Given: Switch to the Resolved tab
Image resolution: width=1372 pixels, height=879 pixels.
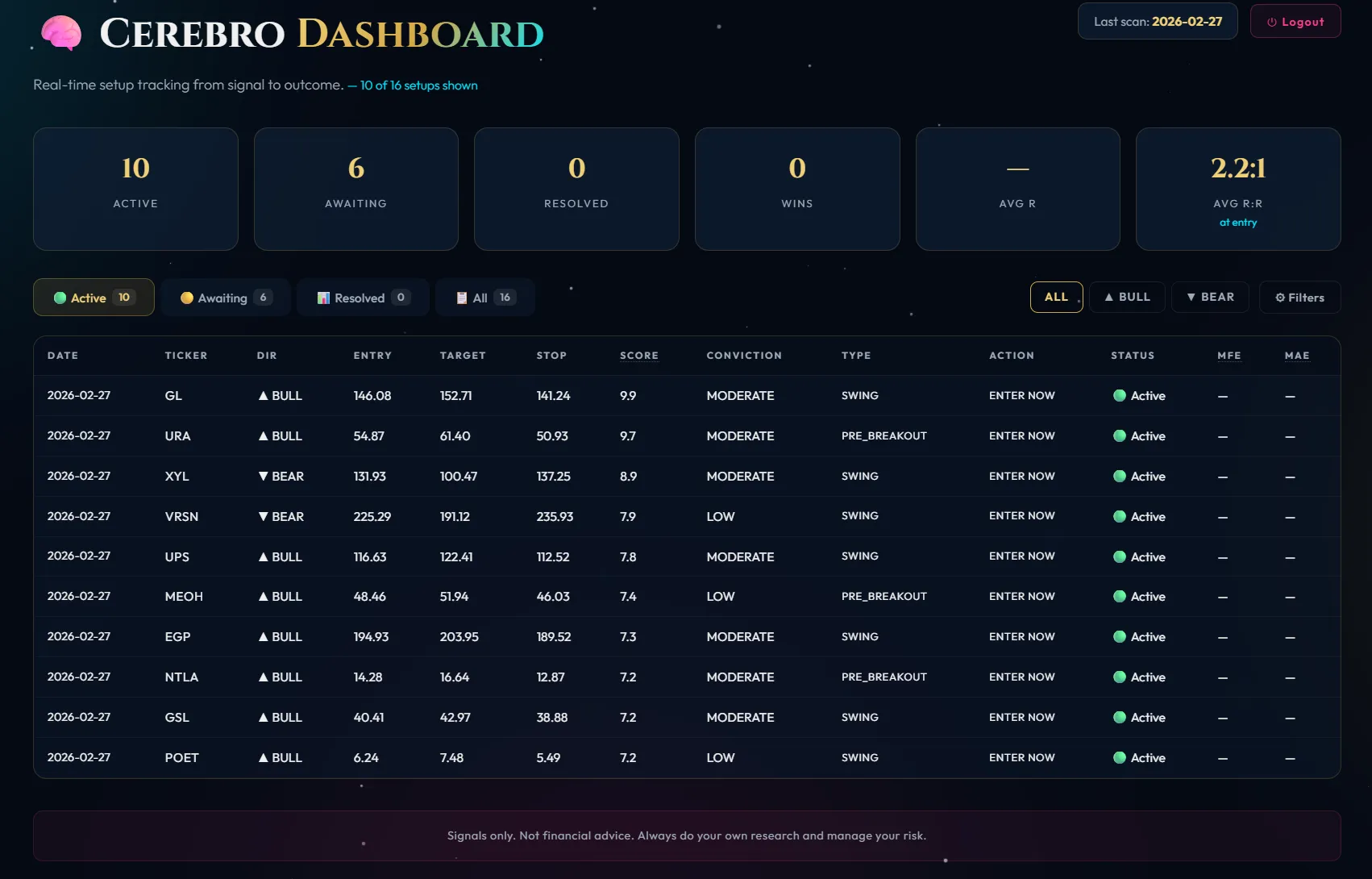Looking at the screenshot, I should click(364, 298).
